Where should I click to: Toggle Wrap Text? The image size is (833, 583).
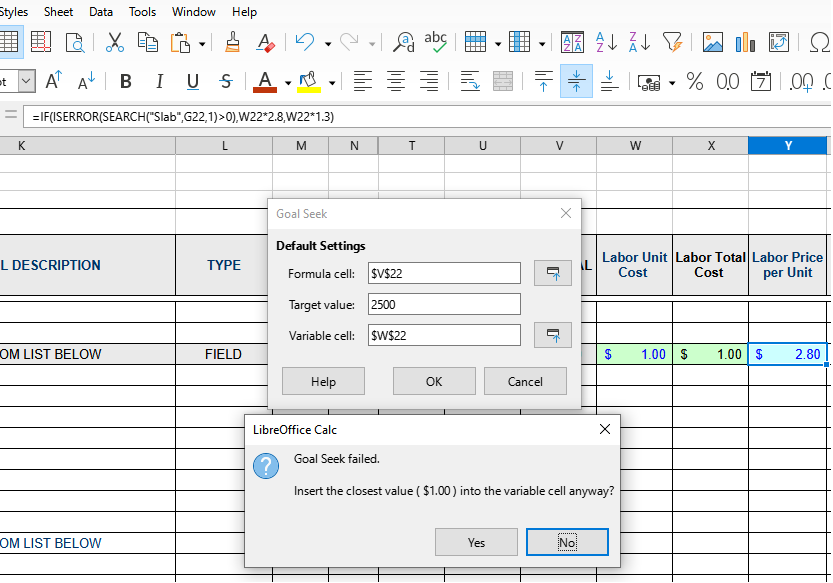(470, 81)
